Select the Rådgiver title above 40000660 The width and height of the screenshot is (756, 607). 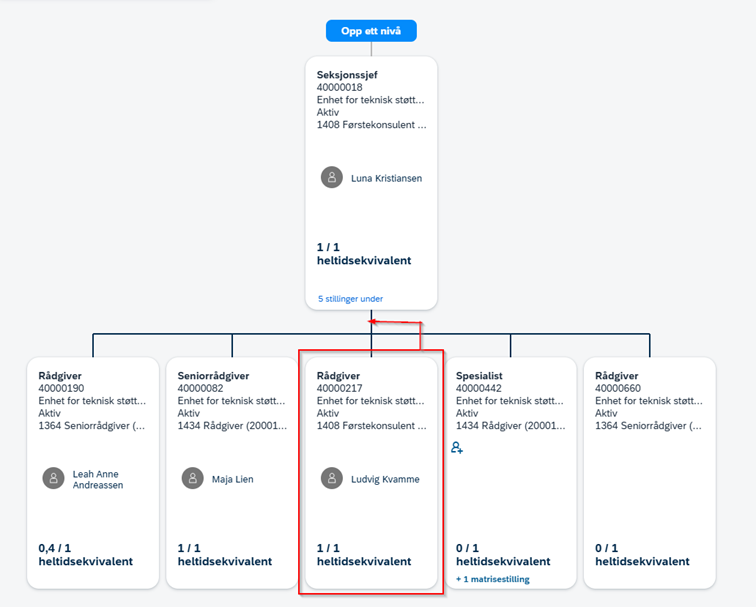[x=616, y=376]
